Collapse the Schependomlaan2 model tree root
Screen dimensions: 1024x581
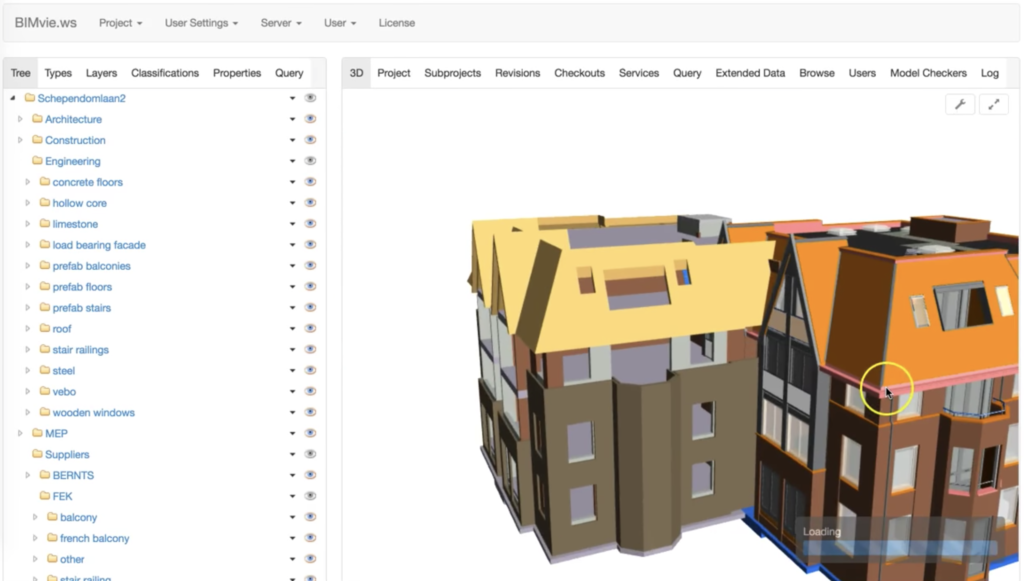click(12, 98)
